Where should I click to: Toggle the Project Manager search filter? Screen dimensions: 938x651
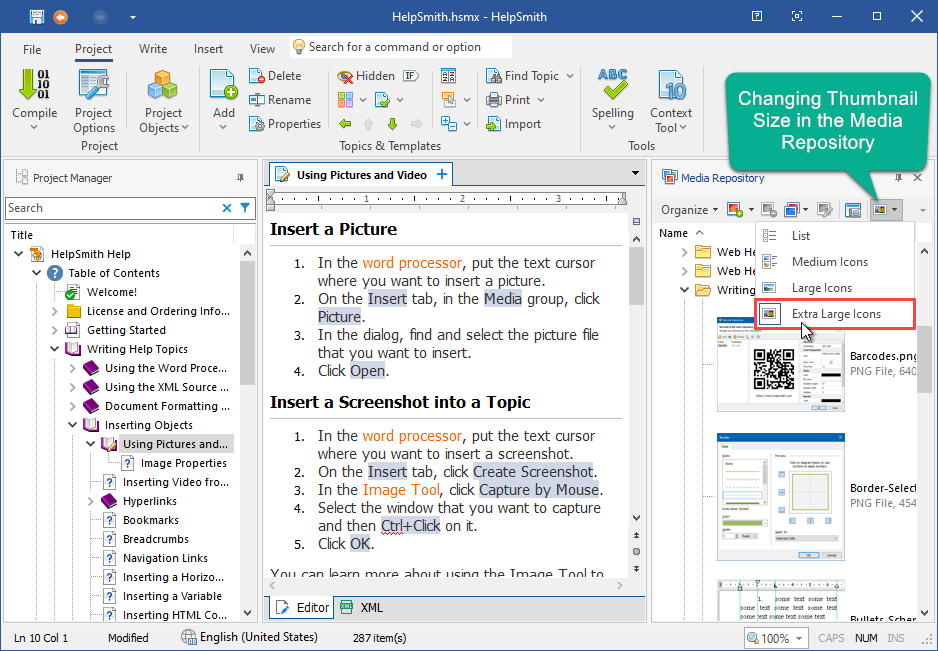pyautogui.click(x=245, y=208)
